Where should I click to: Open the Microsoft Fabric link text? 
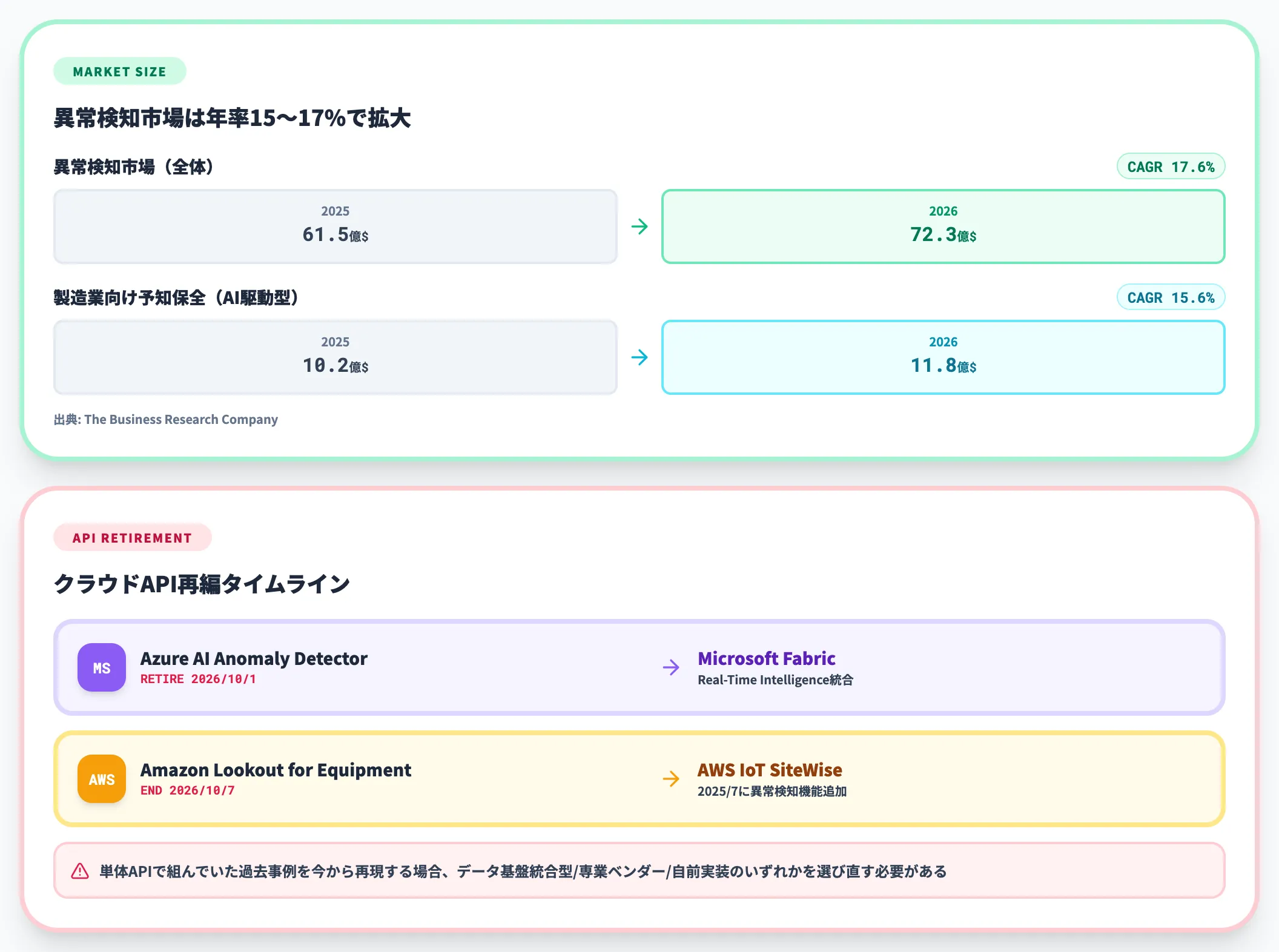pos(766,658)
